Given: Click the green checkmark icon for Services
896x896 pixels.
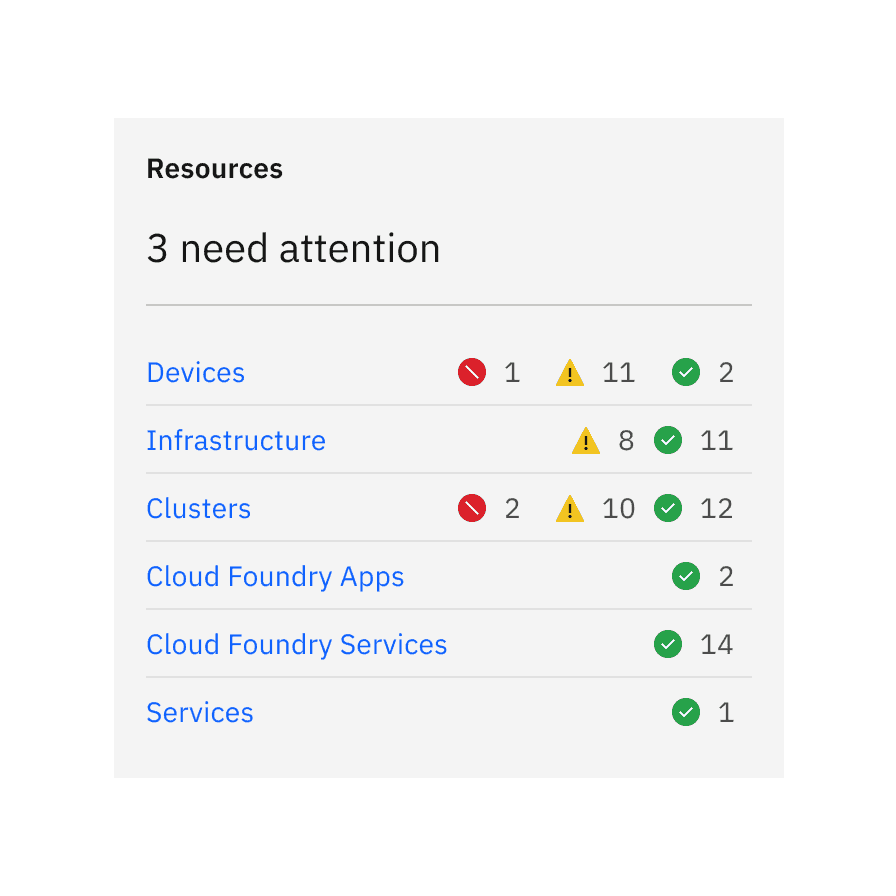Looking at the screenshot, I should (686, 712).
